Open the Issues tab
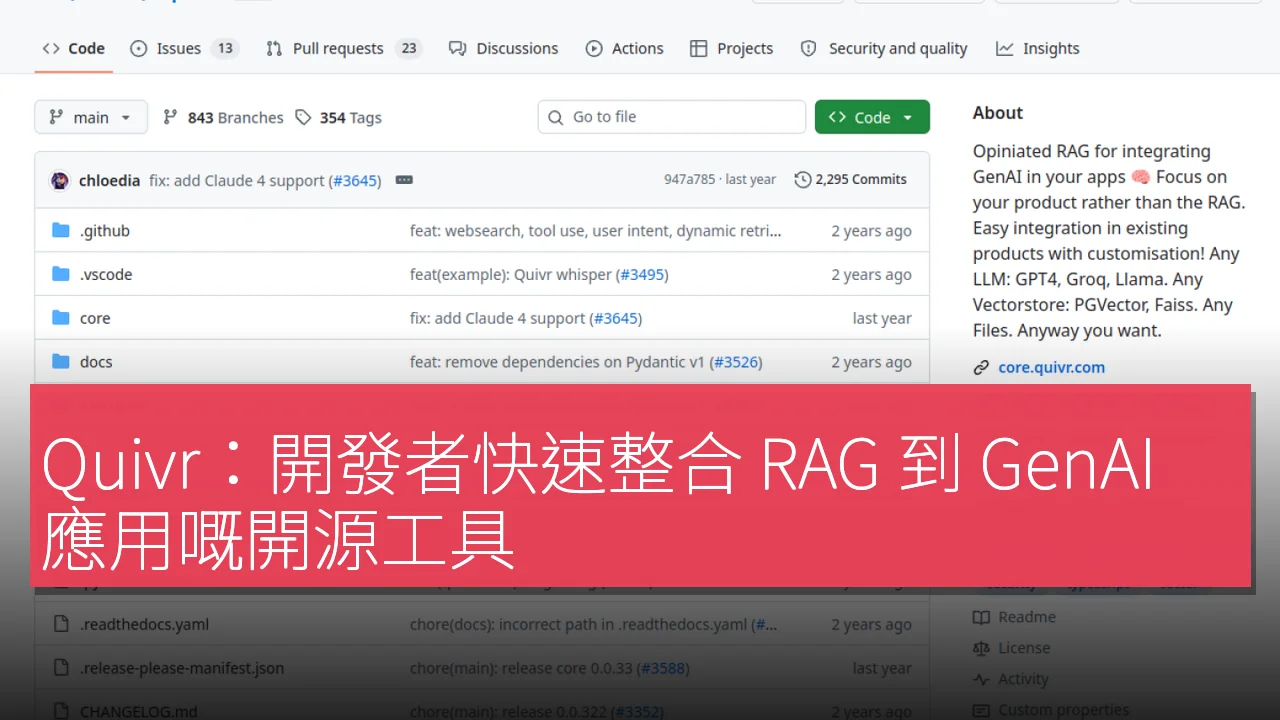1280x720 pixels. [x=184, y=48]
